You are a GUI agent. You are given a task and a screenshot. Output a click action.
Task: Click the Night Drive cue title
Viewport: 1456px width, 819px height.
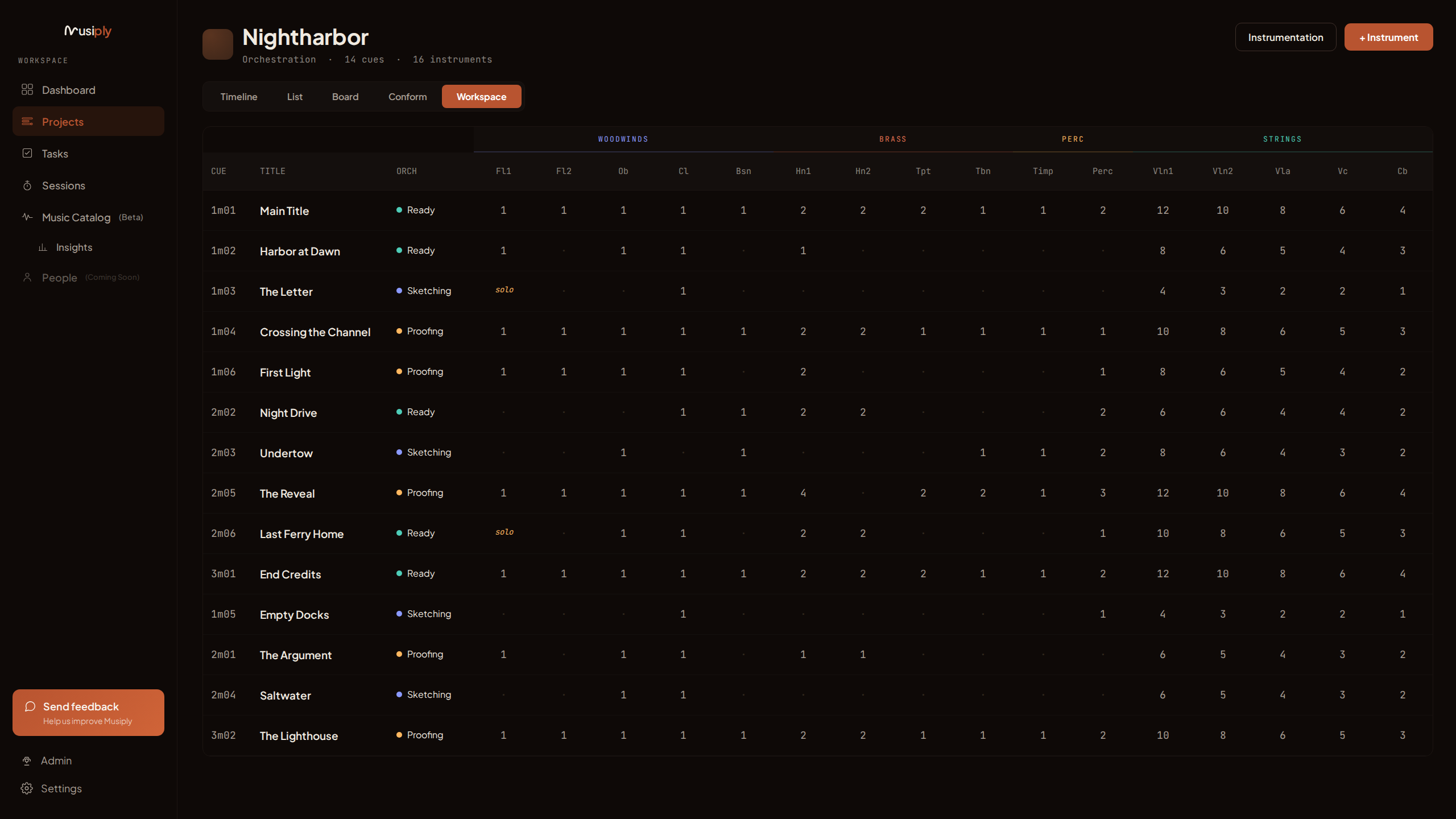(288, 413)
